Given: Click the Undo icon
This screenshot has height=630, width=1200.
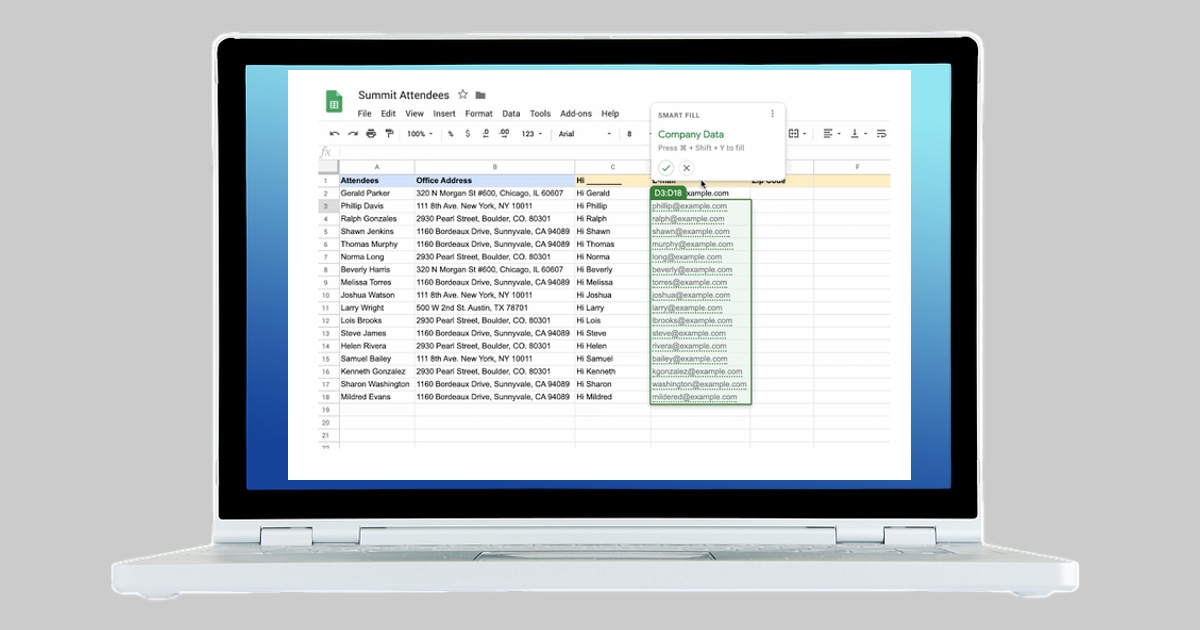Looking at the screenshot, I should coord(336,133).
